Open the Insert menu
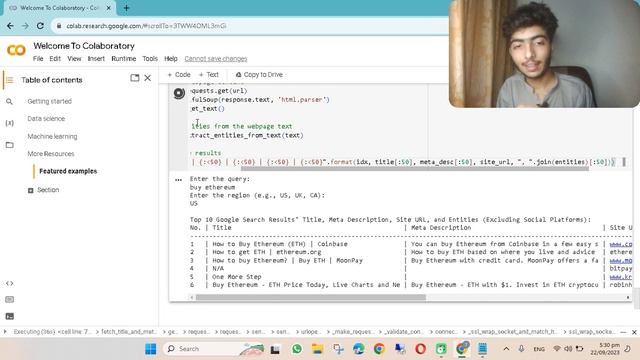The width and height of the screenshot is (640, 360). click(x=96, y=59)
